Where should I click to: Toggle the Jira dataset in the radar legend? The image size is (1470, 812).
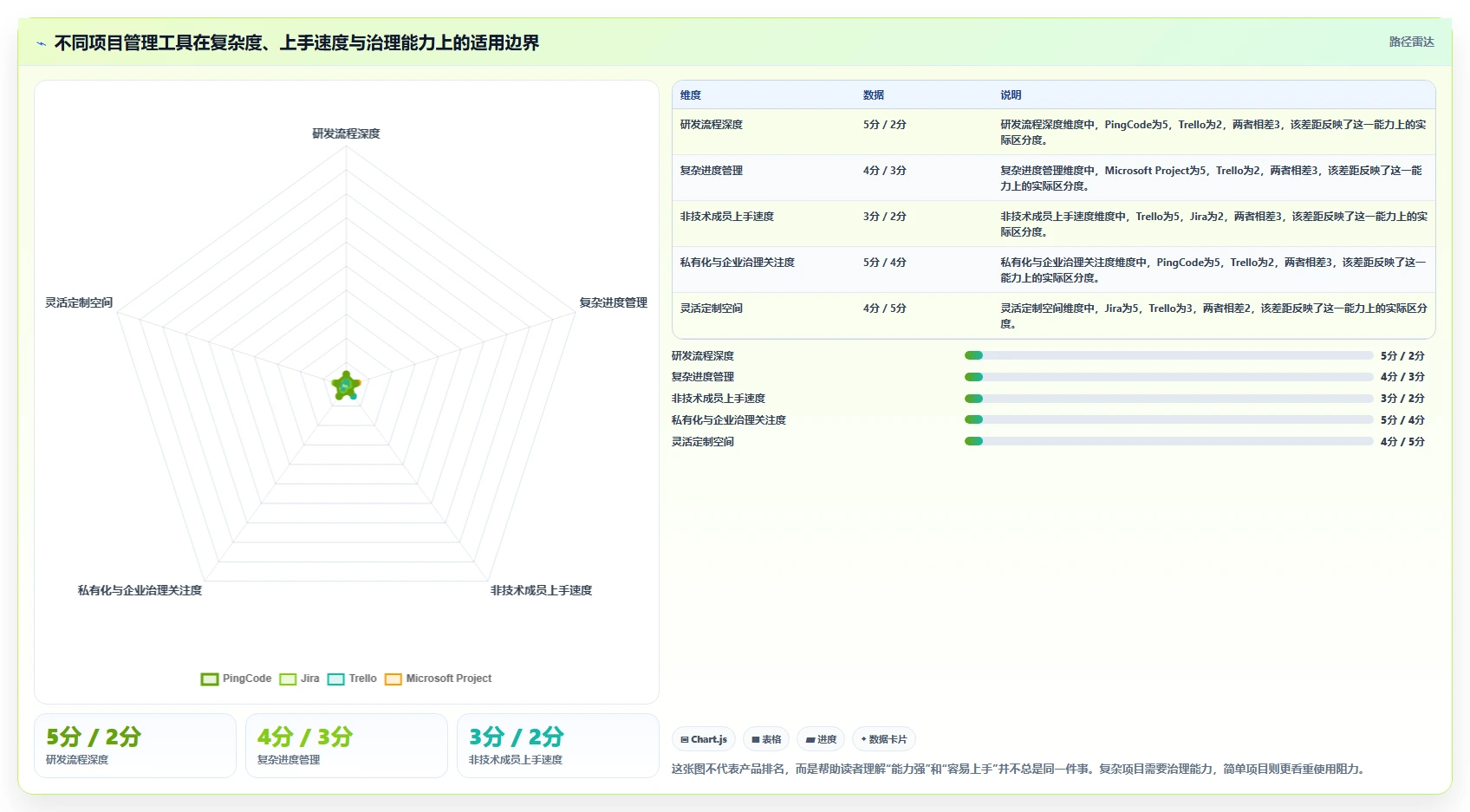(x=300, y=679)
